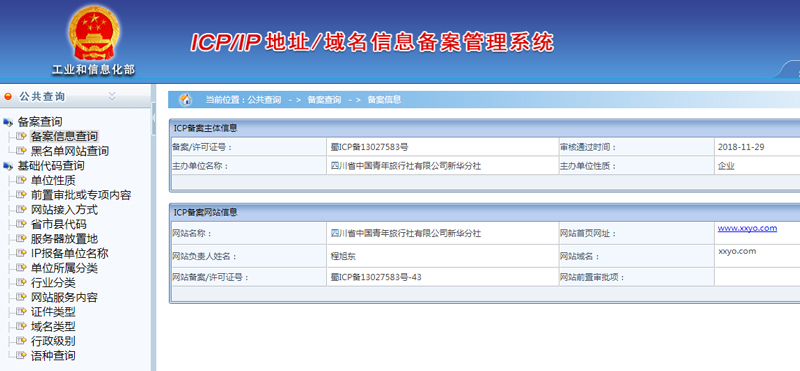This screenshot has height=371, width=800.
Task: Click the ICP备案网站信息 section header
Action: point(205,212)
